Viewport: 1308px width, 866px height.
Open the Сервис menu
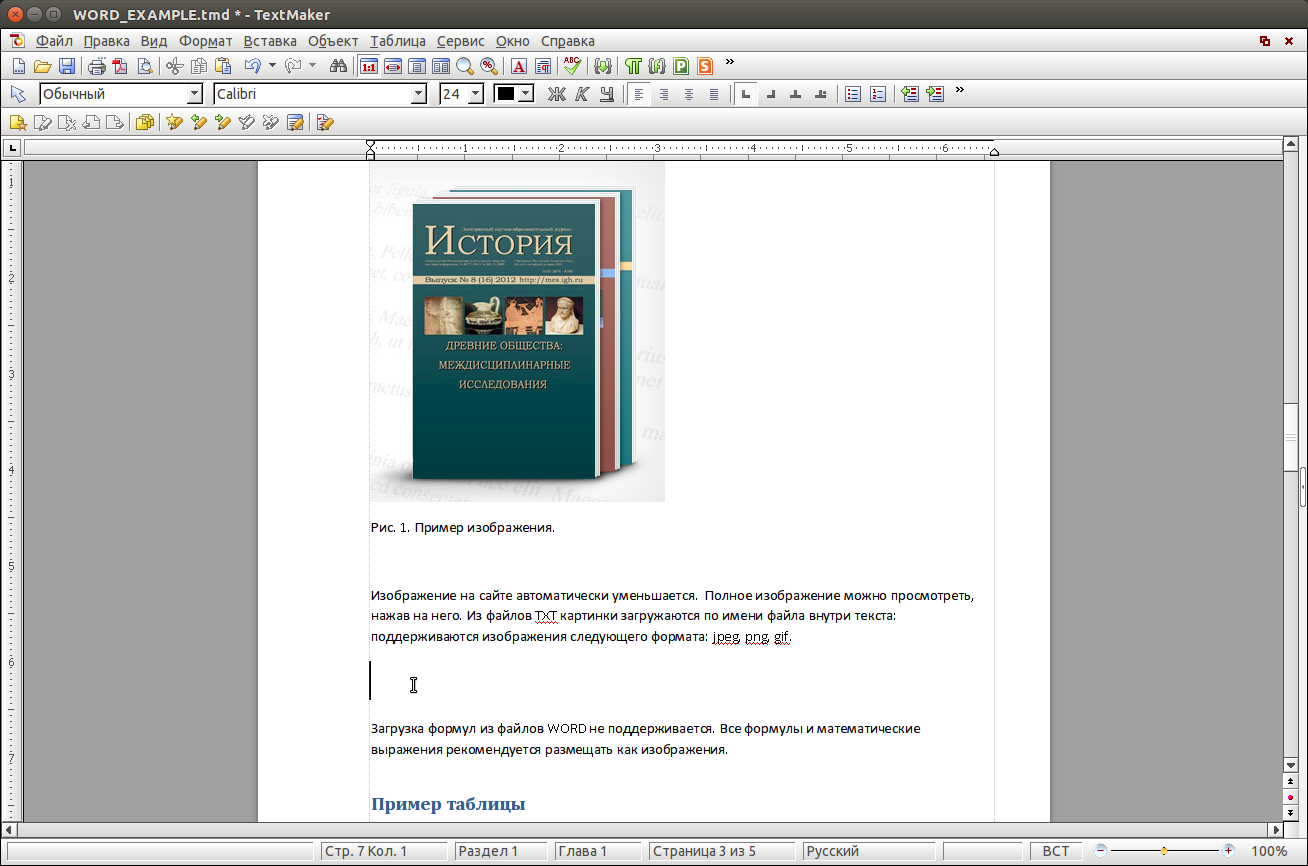(x=461, y=41)
